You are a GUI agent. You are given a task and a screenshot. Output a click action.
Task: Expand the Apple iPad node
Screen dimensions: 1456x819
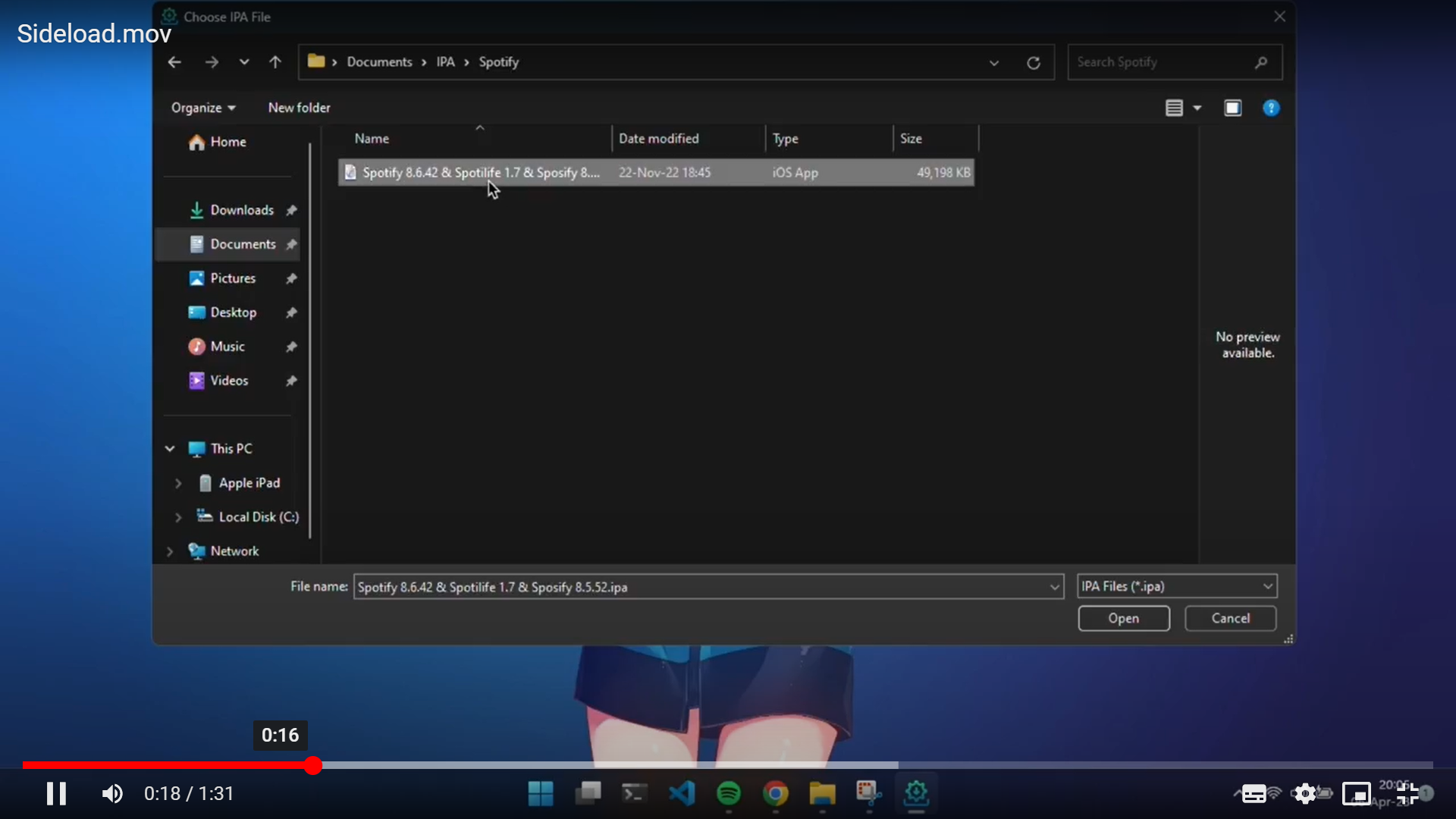(178, 483)
